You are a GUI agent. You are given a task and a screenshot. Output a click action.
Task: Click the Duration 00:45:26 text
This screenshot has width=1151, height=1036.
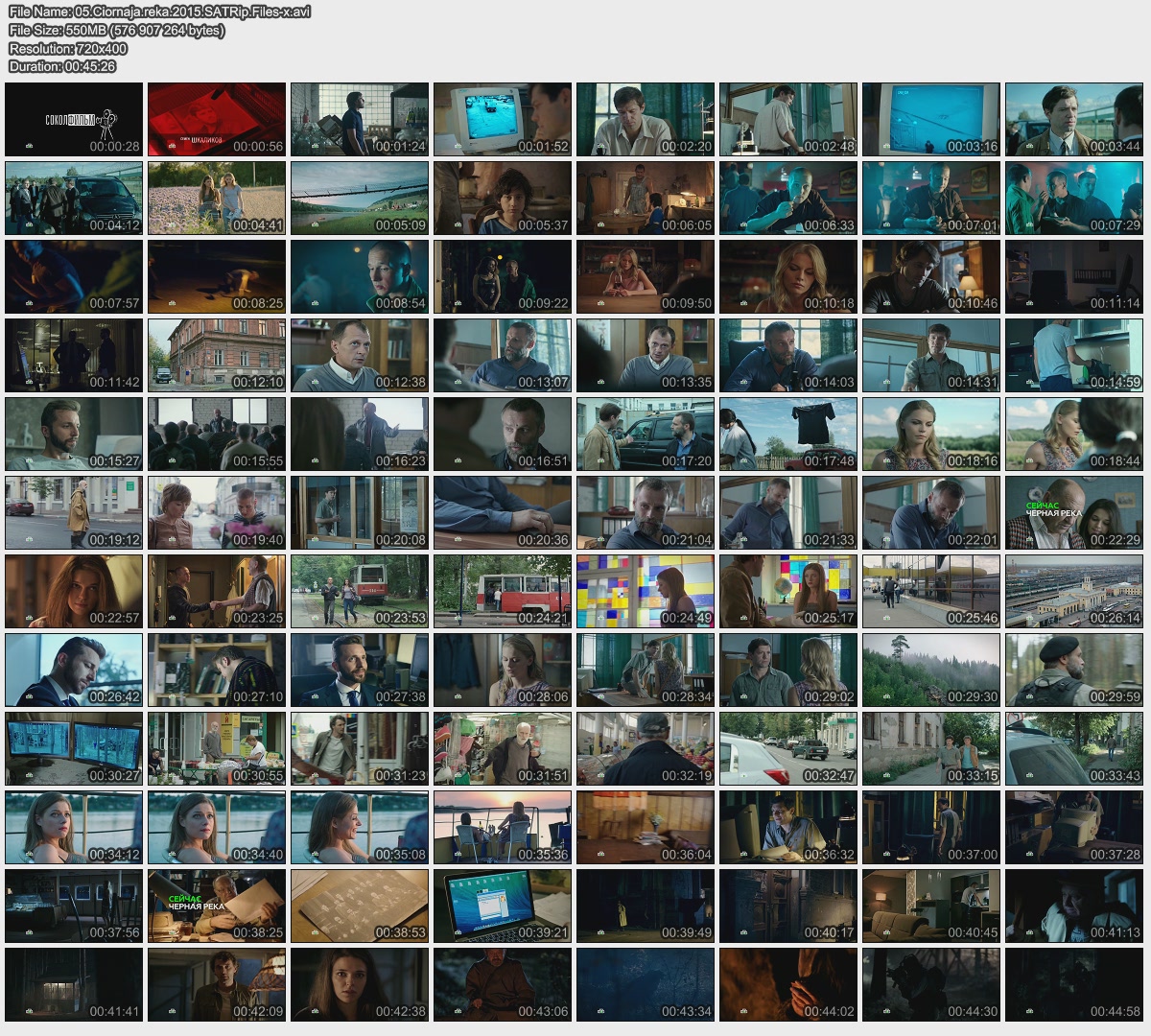(62, 66)
